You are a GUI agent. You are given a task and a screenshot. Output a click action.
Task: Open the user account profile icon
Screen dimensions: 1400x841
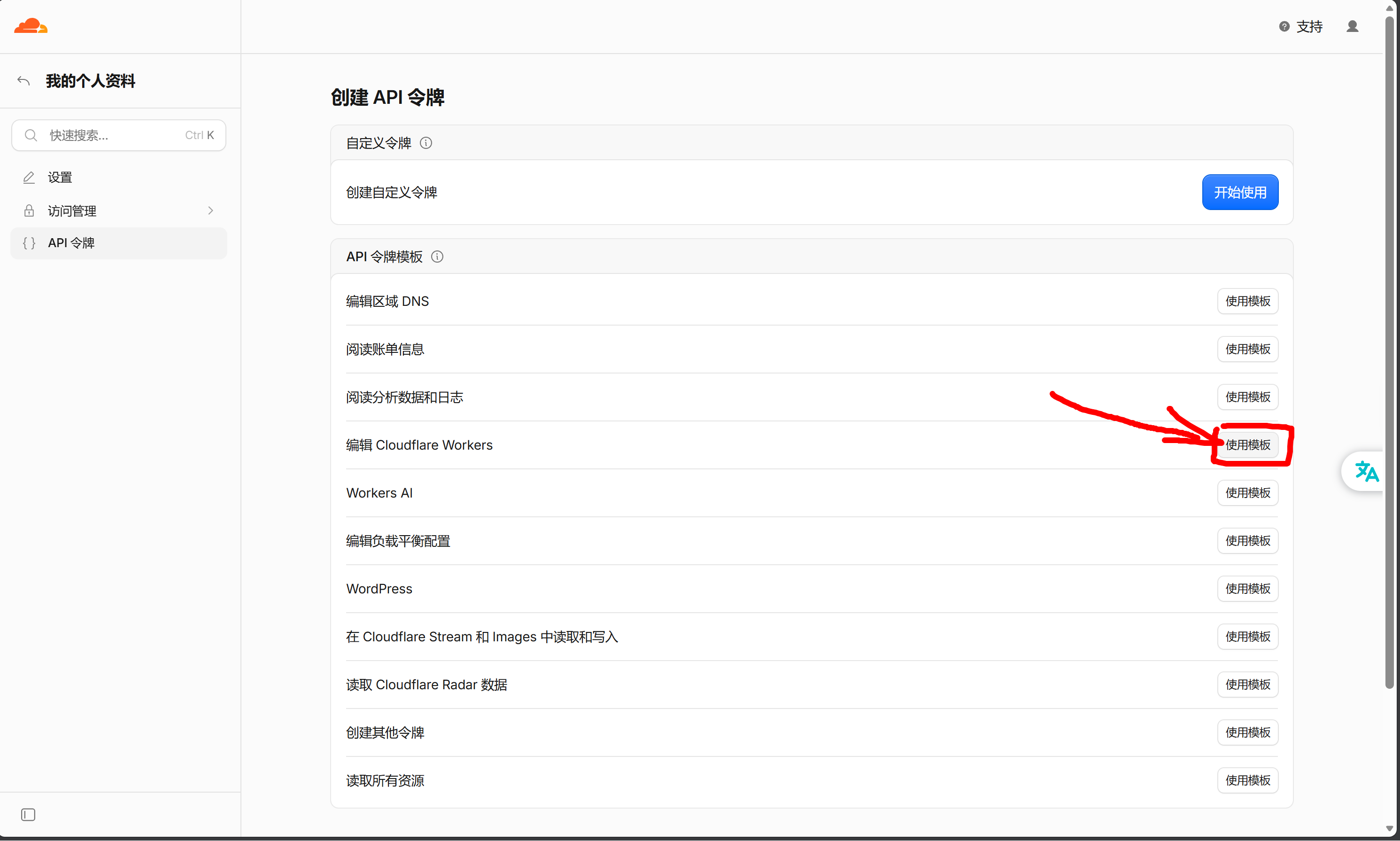(1352, 27)
